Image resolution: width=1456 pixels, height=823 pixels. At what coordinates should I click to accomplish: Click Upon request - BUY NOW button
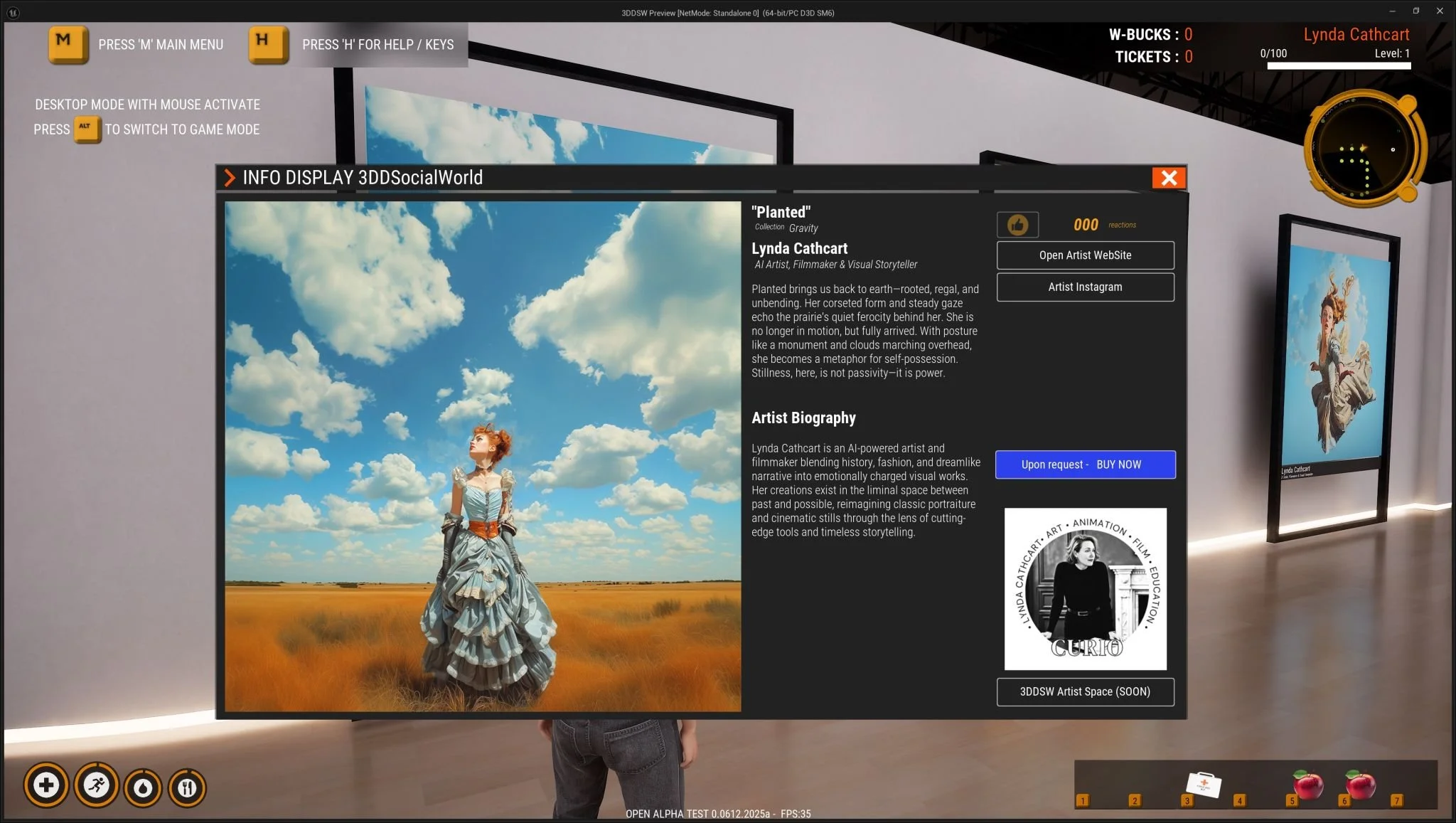(1085, 464)
